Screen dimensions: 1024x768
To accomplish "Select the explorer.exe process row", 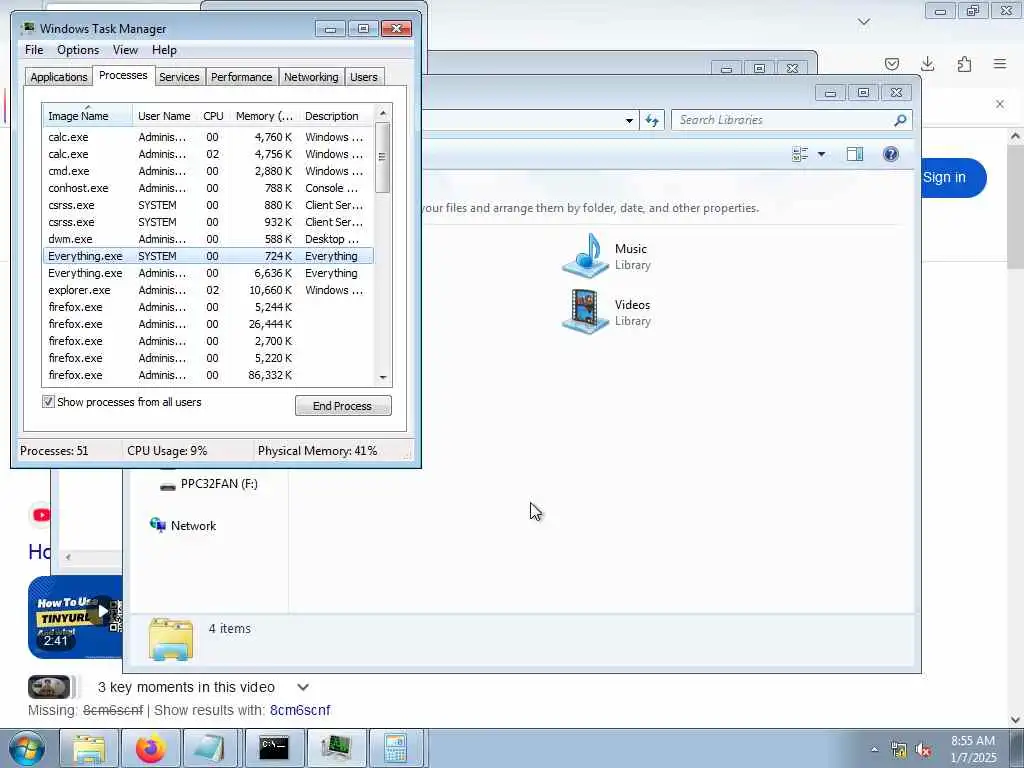I will 208,290.
